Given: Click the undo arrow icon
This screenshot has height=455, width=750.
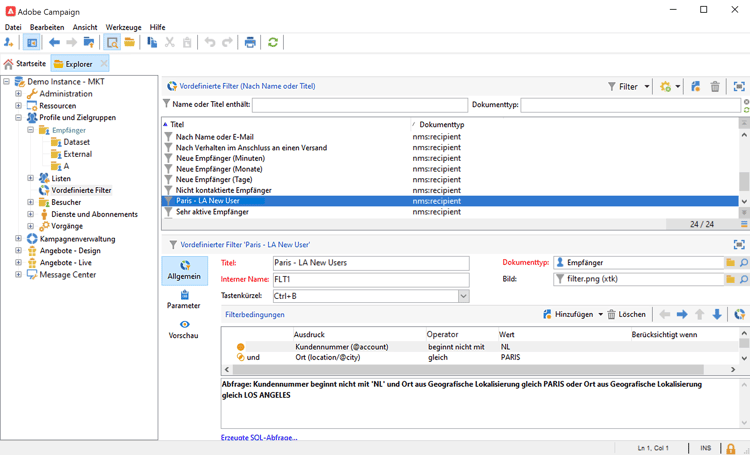Looking at the screenshot, I should coord(209,43).
